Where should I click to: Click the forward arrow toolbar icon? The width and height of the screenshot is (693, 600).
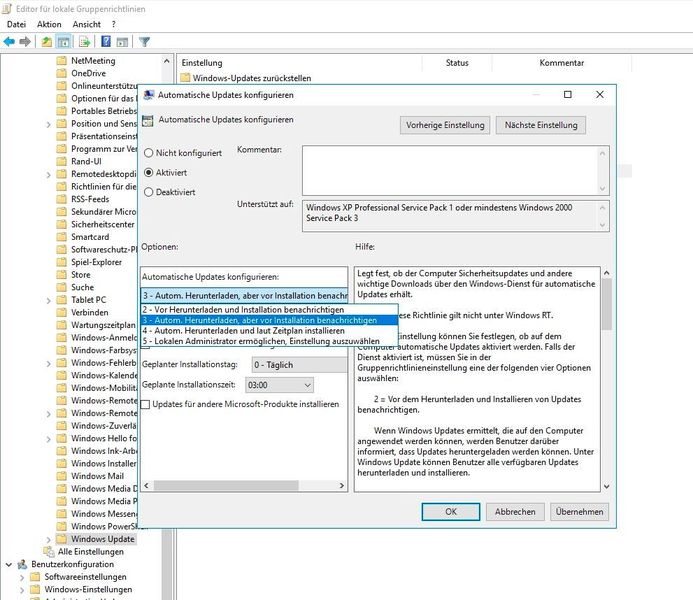(25, 42)
